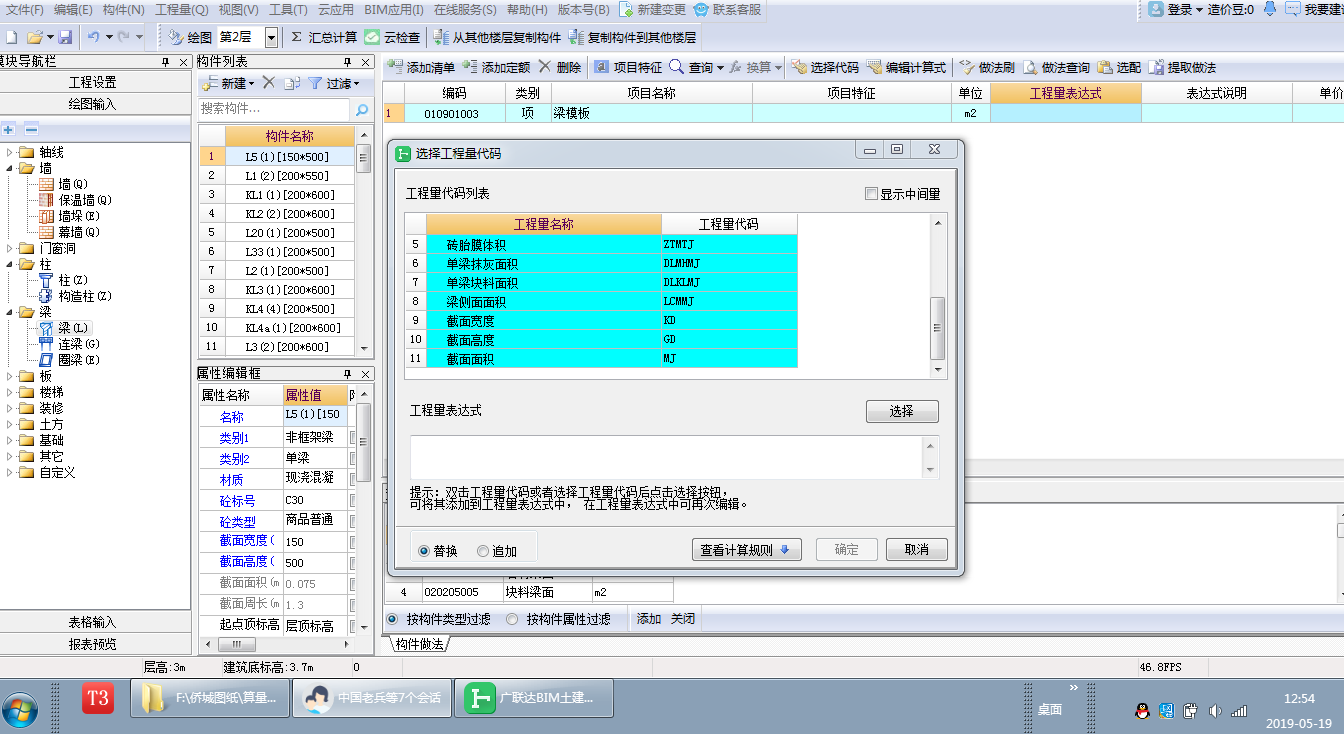Click 选配 toolbar item
1344x734 pixels.
(1119, 67)
